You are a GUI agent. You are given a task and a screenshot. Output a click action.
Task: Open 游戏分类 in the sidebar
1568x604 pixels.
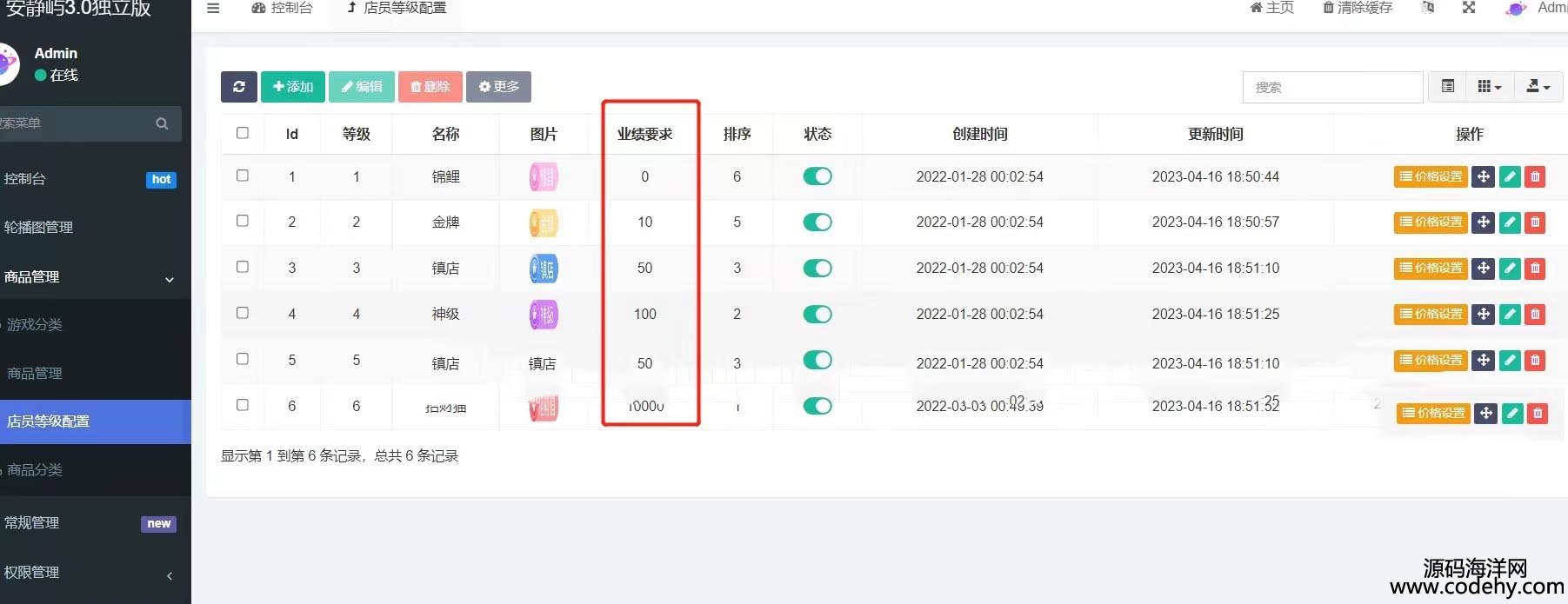[96, 325]
